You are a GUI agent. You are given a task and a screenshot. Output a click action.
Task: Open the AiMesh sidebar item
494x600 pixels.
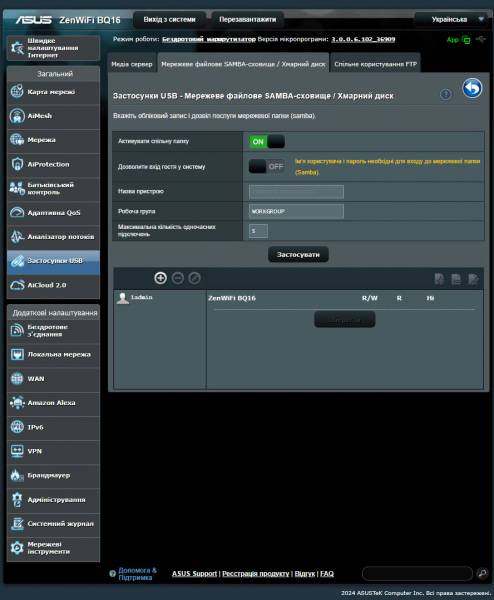point(53,116)
